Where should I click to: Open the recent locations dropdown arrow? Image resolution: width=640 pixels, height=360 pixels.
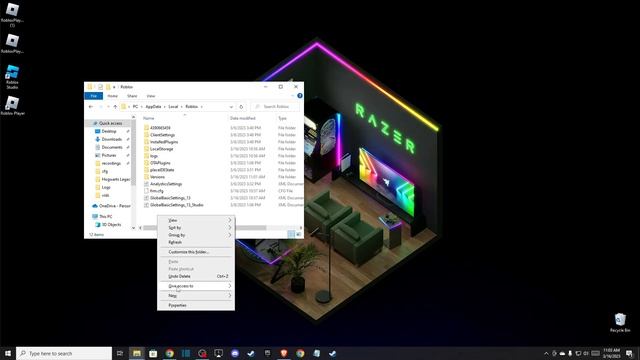tap(108, 107)
